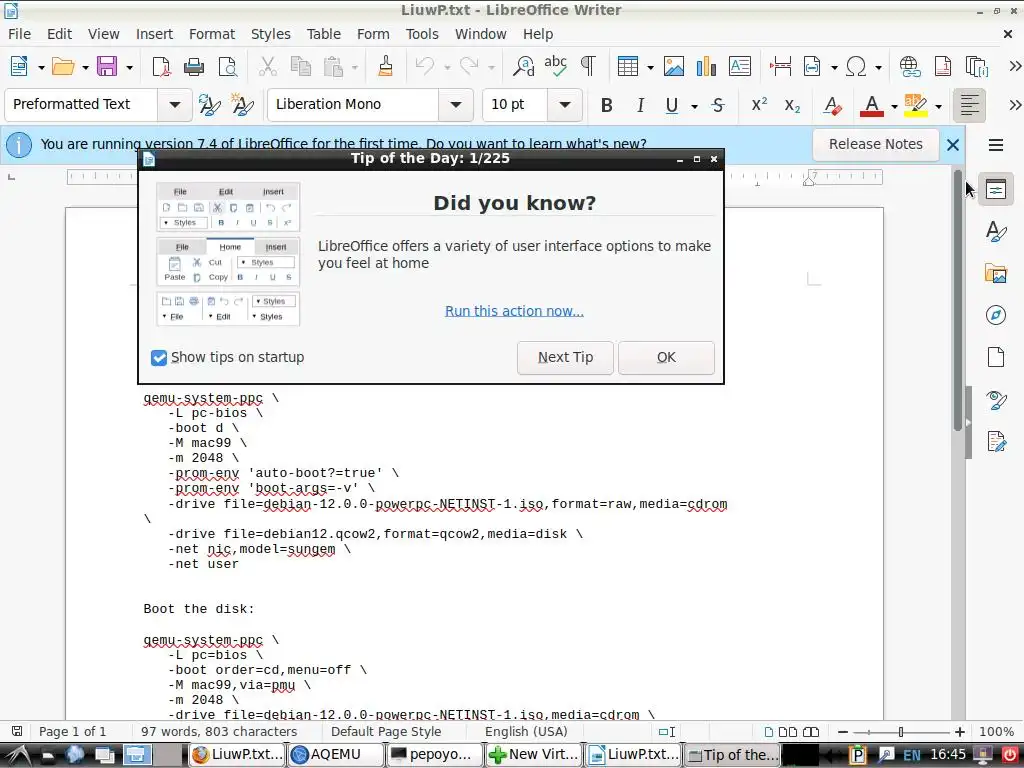This screenshot has width=1024, height=768.
Task: Toggle Underline formatting
Action: tap(671, 105)
